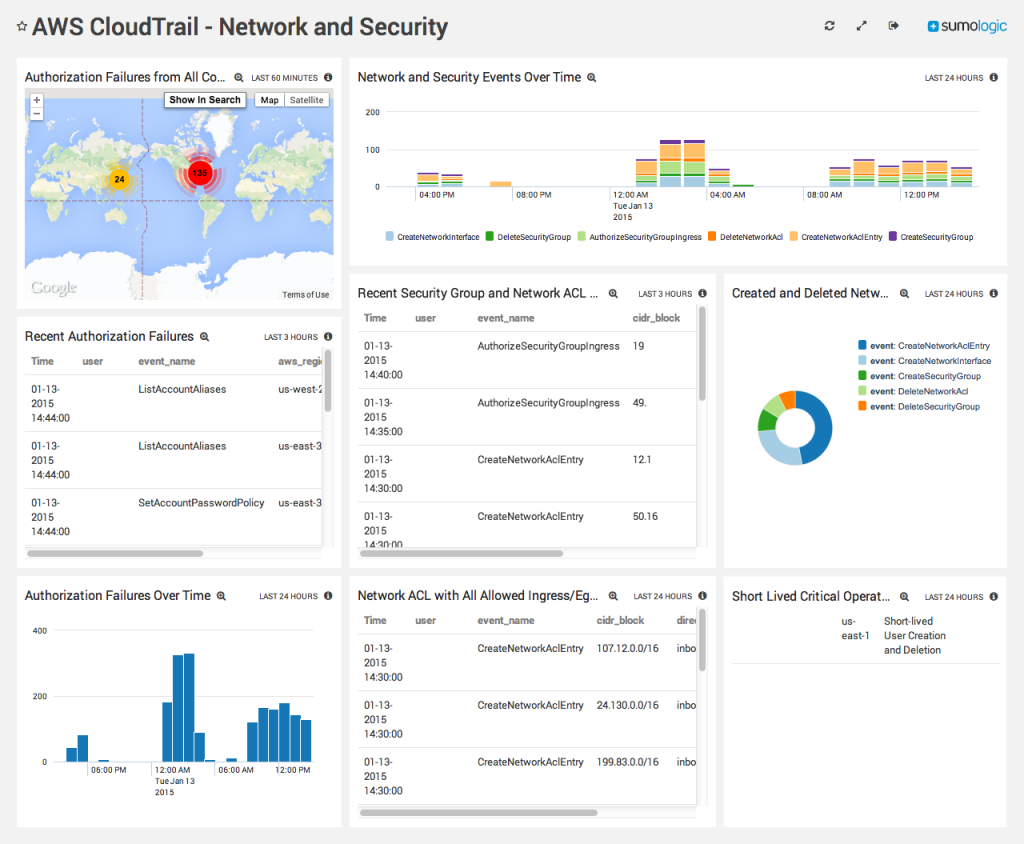1024x844 pixels.
Task: Toggle DeleteSecurityGroup legend swatch in events chart
Action: 490,236
